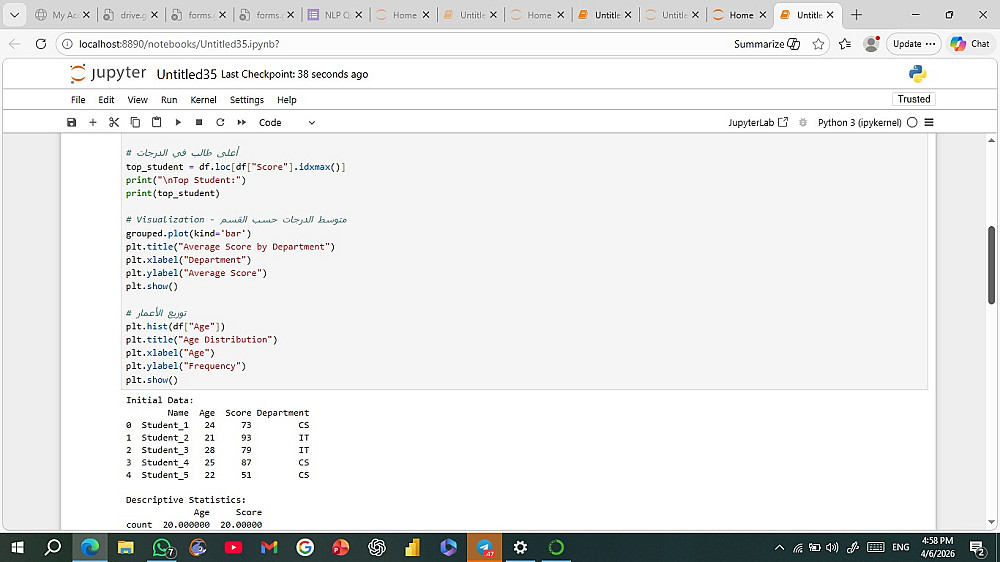Select the Python 3 (ipykernel) kernel name
Viewport: 1000px width, 562px height.
tap(859, 122)
